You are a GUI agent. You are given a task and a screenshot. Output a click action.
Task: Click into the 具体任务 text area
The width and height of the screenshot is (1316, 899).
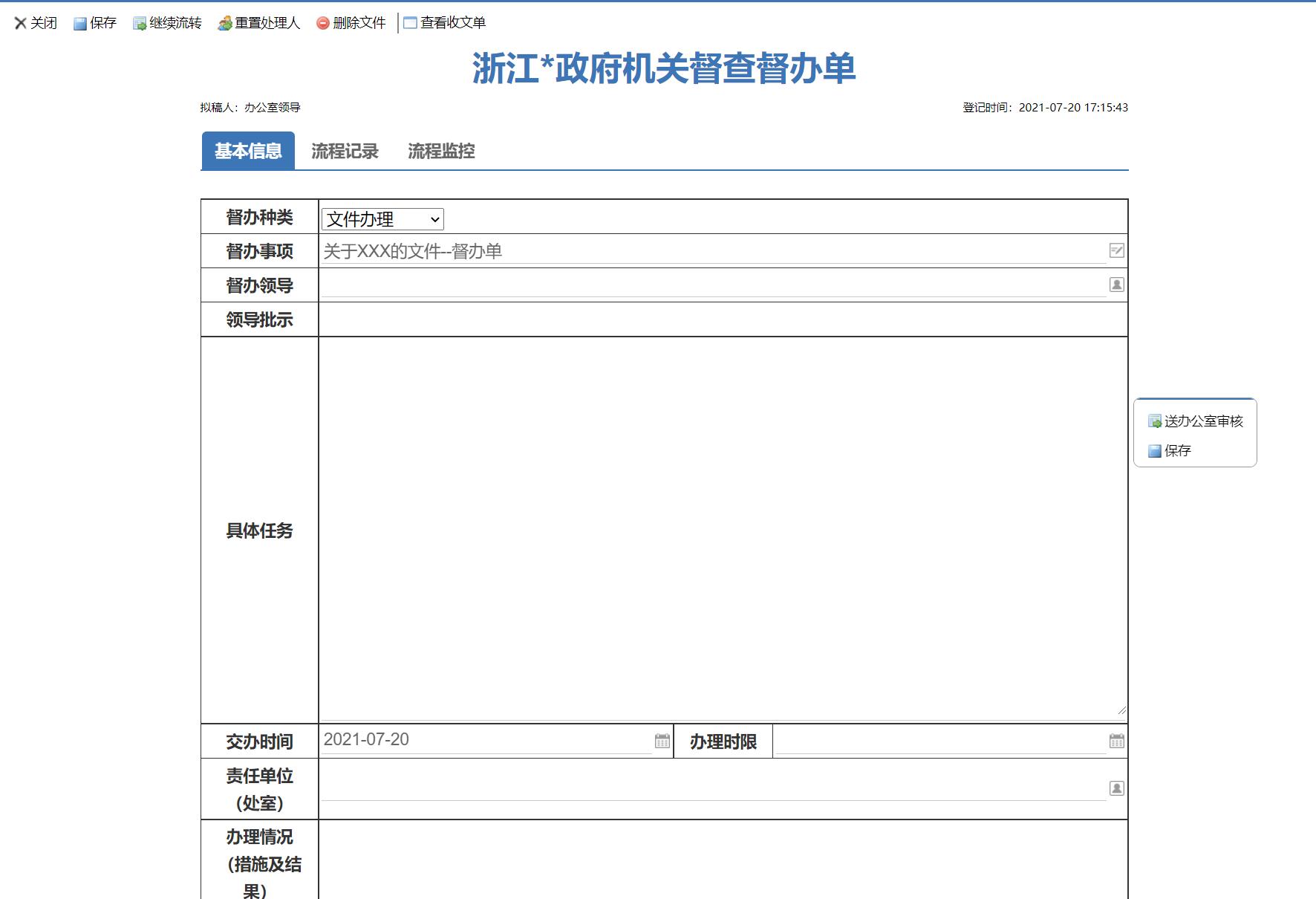[x=722, y=529]
